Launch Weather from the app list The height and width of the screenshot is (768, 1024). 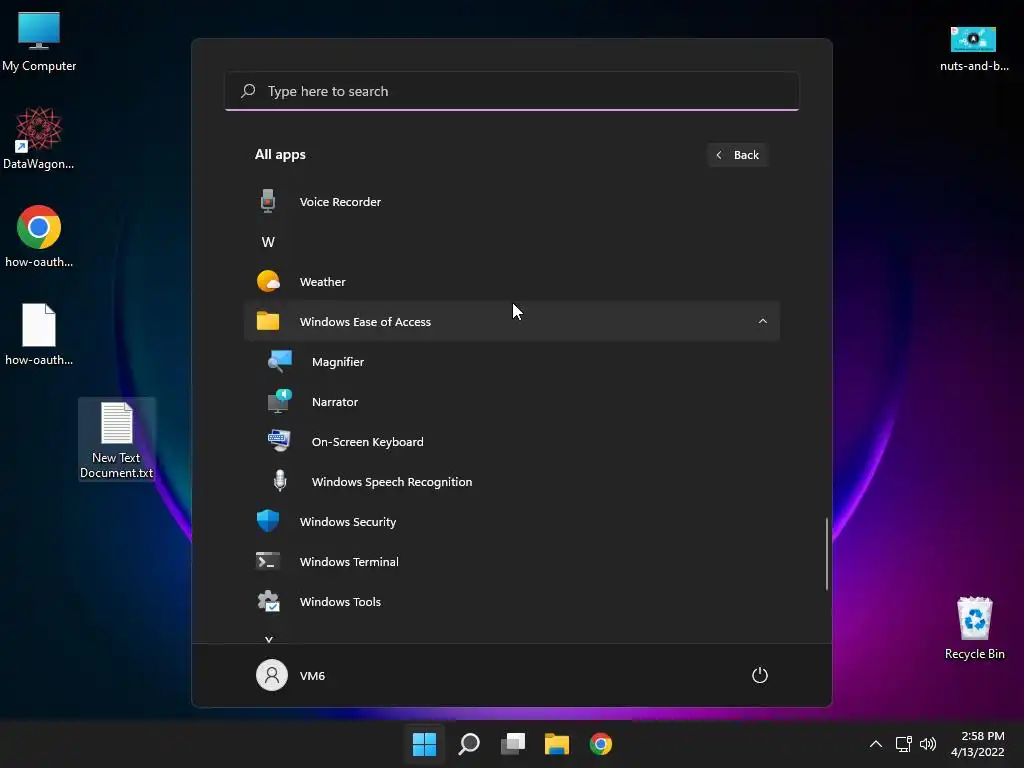(x=511, y=281)
